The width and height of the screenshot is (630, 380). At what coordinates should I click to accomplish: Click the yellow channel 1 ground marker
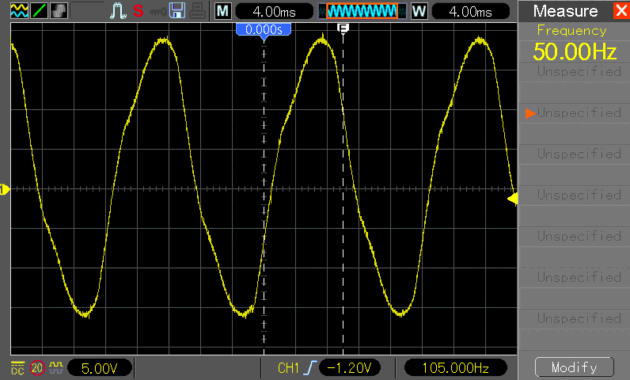(x=4, y=189)
